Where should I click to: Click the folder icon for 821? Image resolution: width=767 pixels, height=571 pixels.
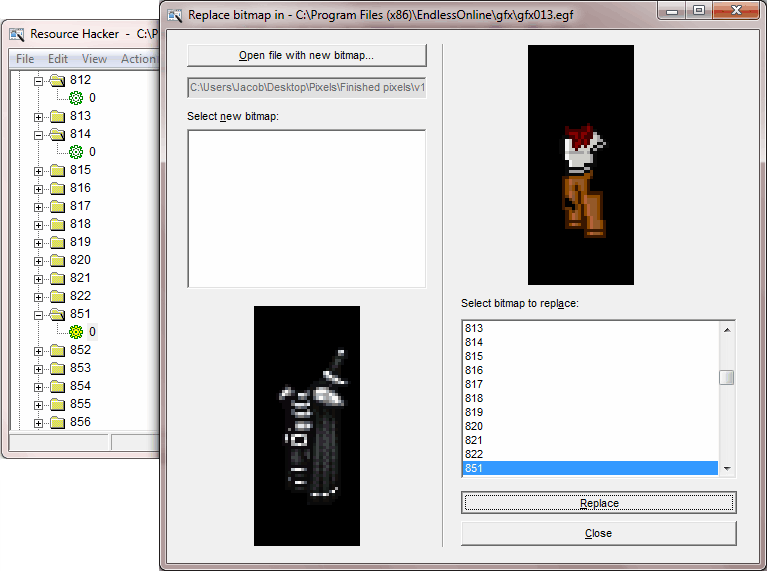click(57, 278)
